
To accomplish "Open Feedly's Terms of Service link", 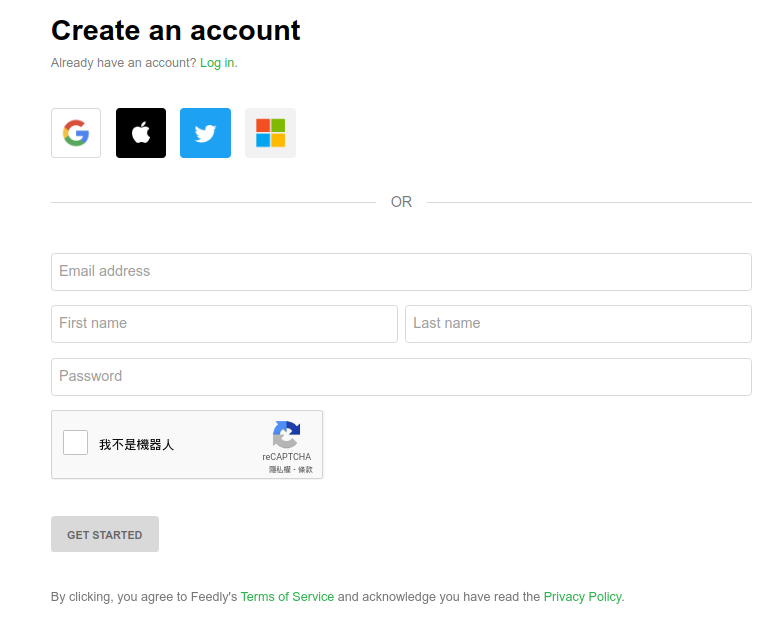I will pos(287,597).
